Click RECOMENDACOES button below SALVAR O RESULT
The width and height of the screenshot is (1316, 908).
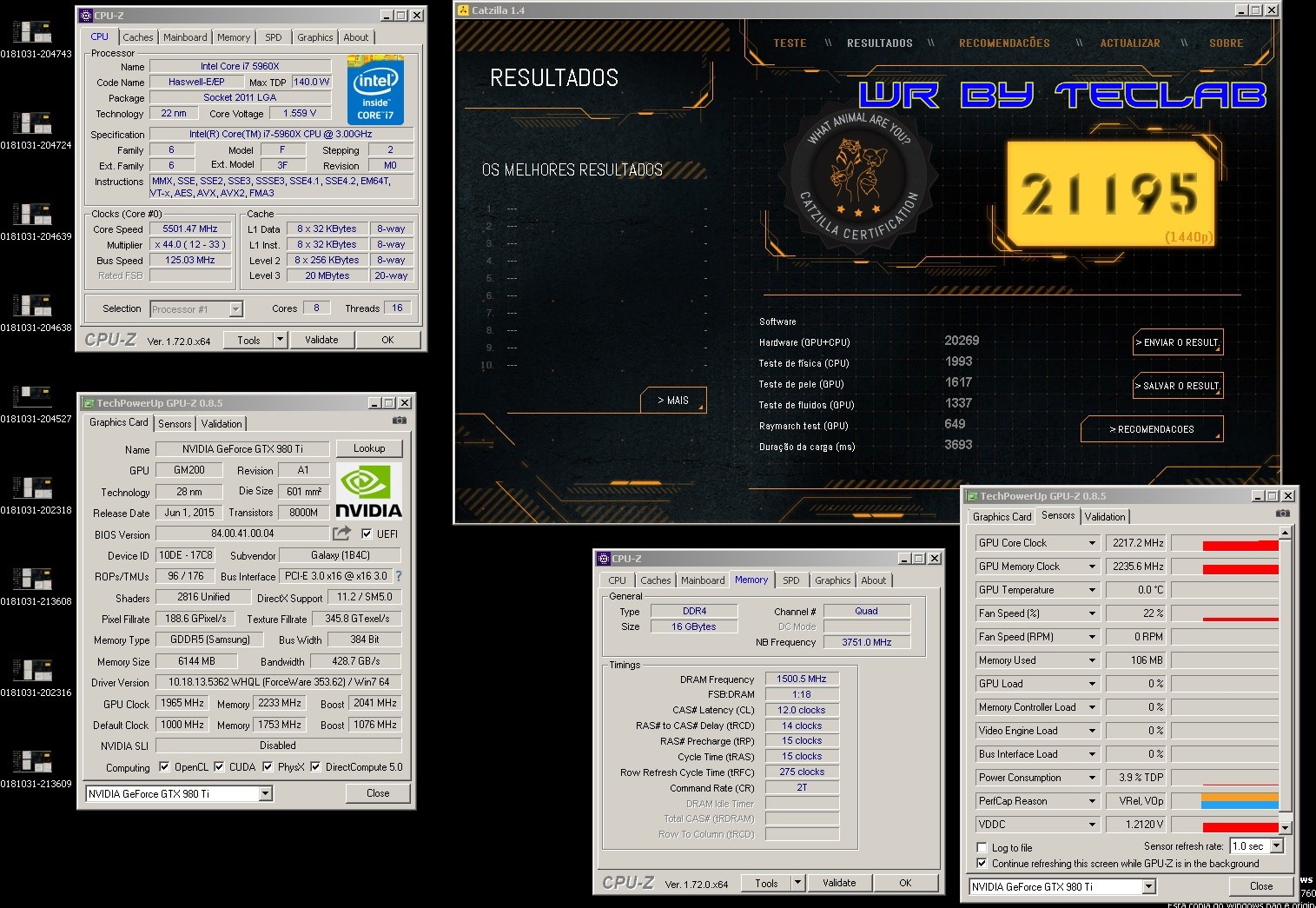tap(1152, 429)
